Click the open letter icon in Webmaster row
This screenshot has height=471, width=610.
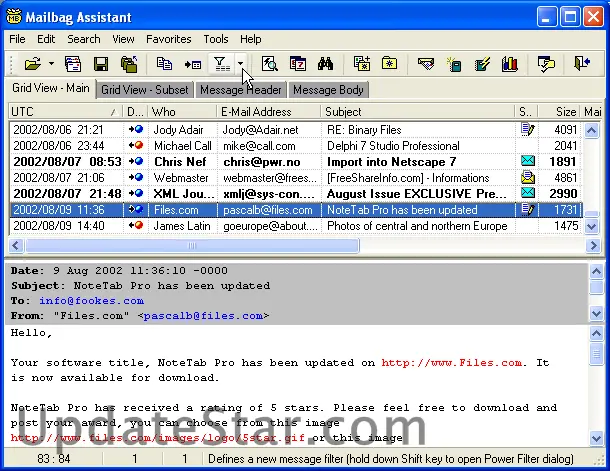pyautogui.click(x=528, y=177)
